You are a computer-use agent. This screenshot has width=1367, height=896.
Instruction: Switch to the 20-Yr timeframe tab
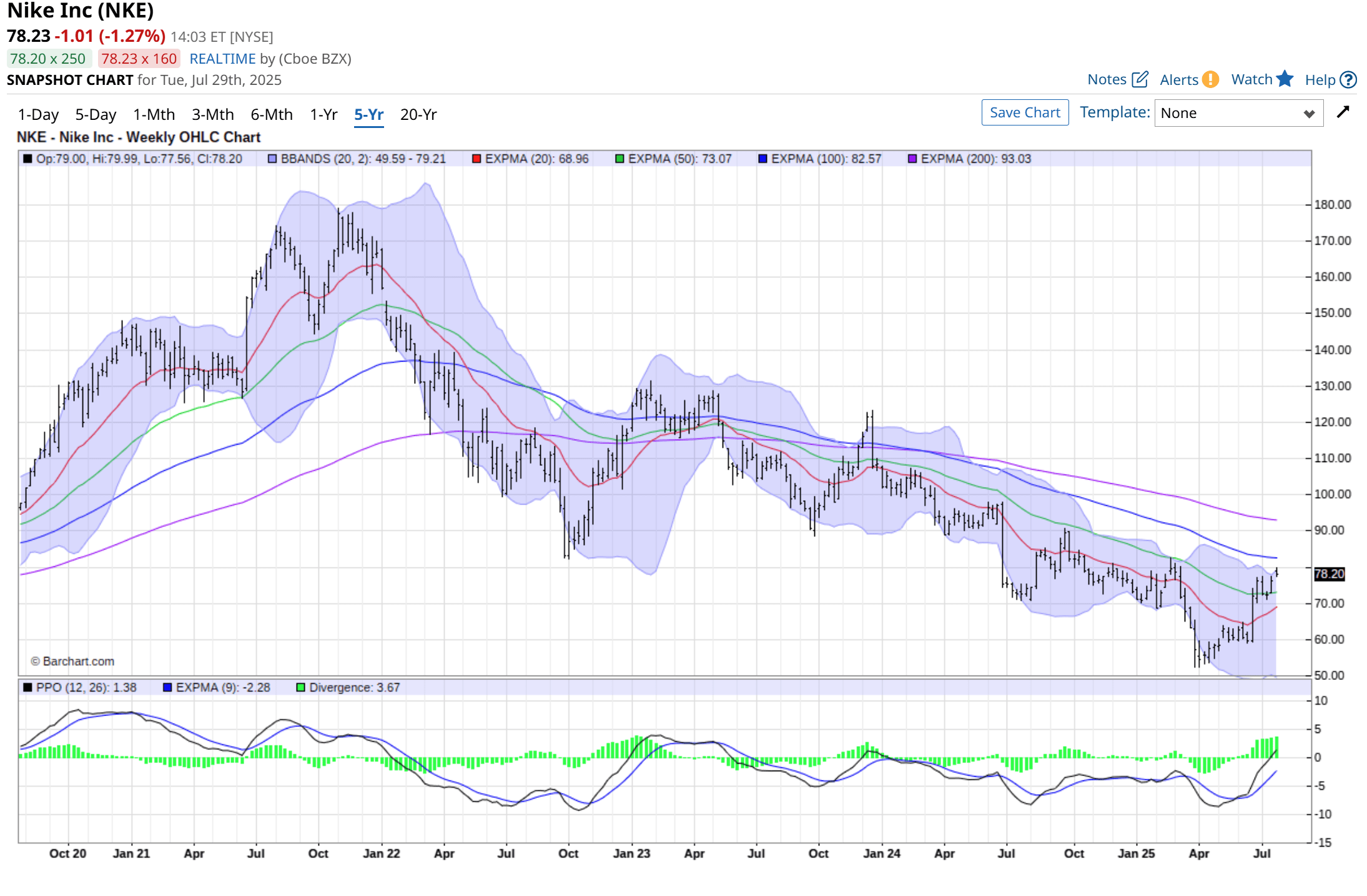point(418,115)
